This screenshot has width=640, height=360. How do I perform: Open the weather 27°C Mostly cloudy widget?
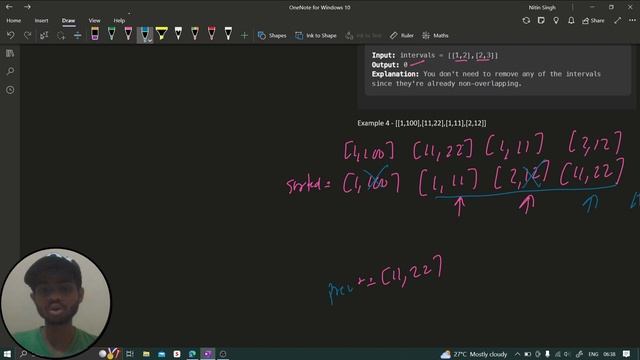click(474, 354)
